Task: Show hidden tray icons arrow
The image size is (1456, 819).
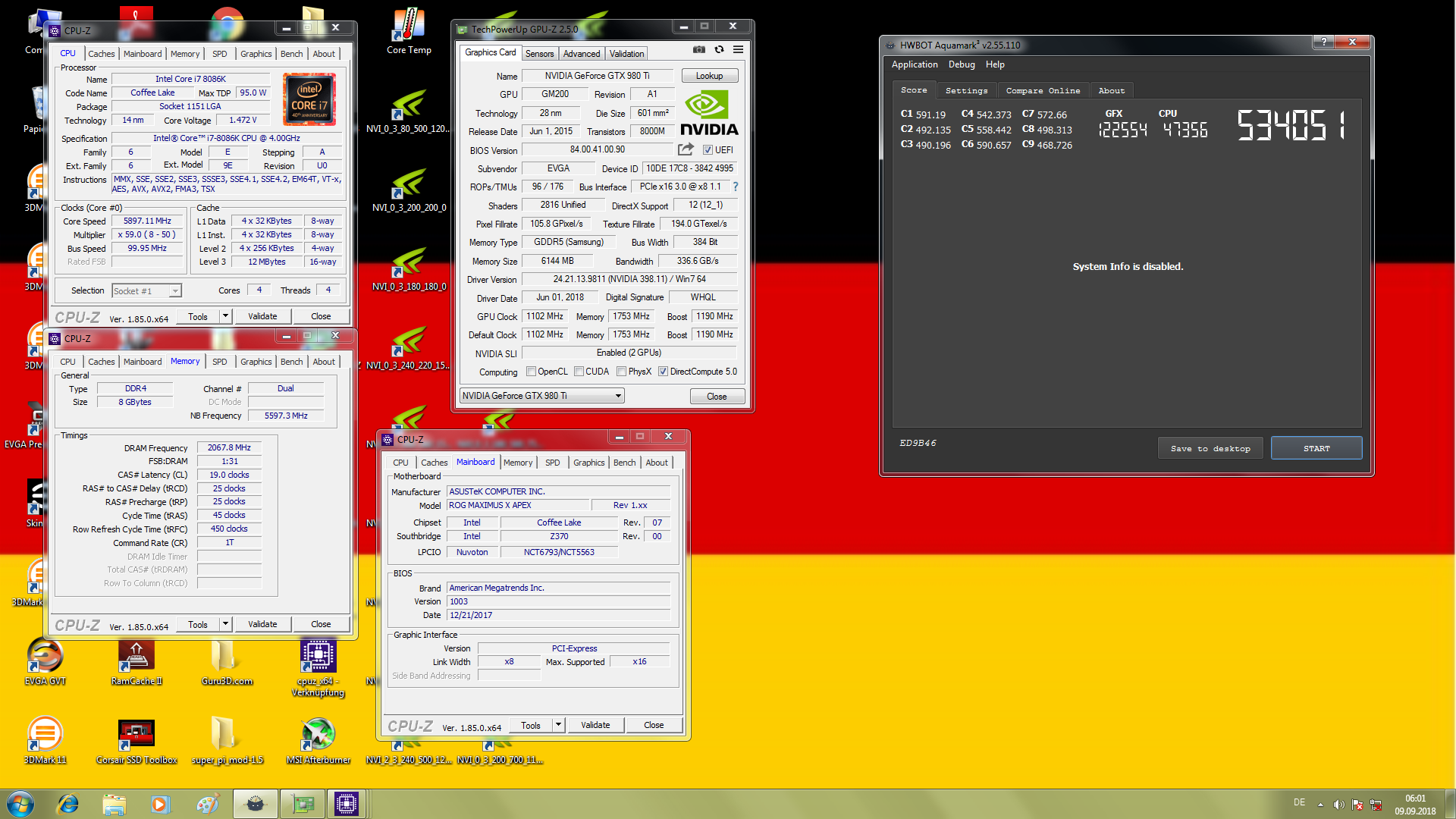Action: click(1320, 805)
